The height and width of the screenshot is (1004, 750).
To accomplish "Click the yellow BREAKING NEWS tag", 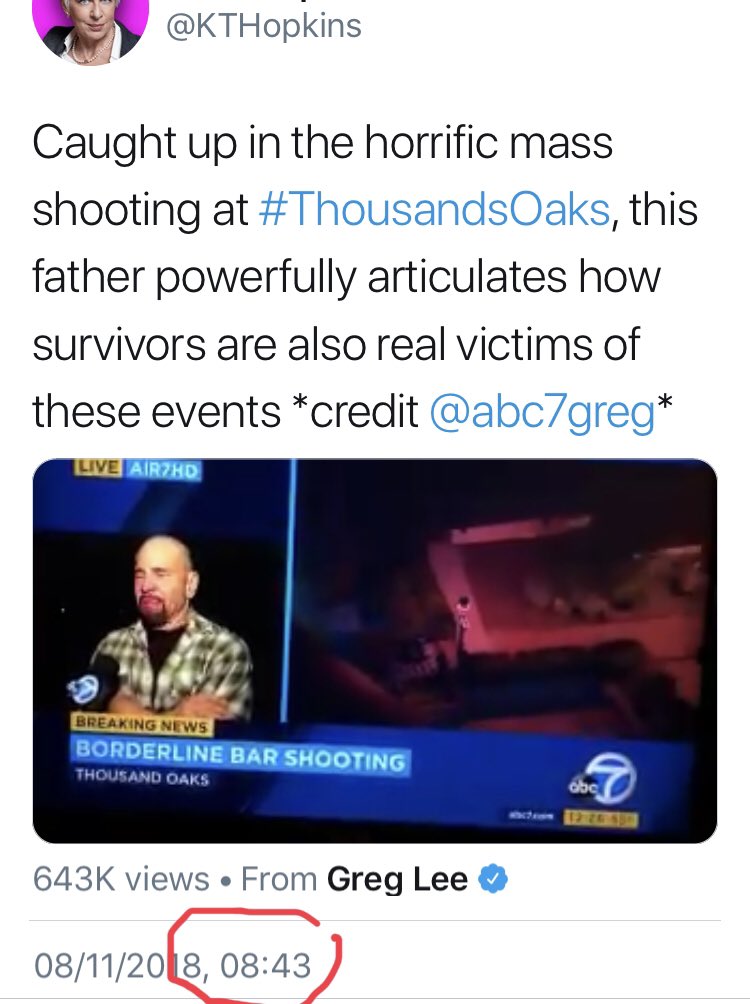I will tap(138, 723).
